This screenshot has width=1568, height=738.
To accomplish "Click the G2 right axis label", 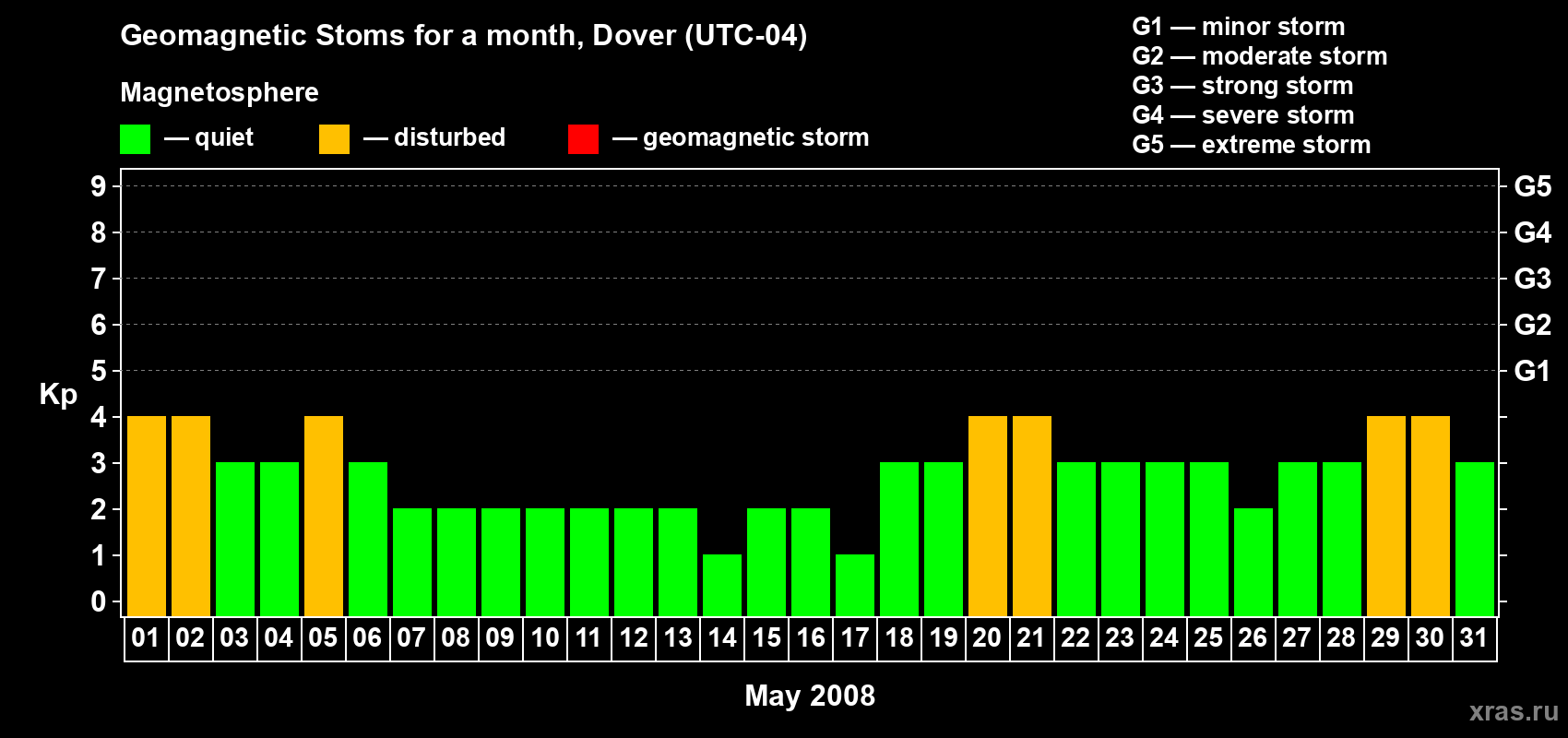I will (1533, 325).
